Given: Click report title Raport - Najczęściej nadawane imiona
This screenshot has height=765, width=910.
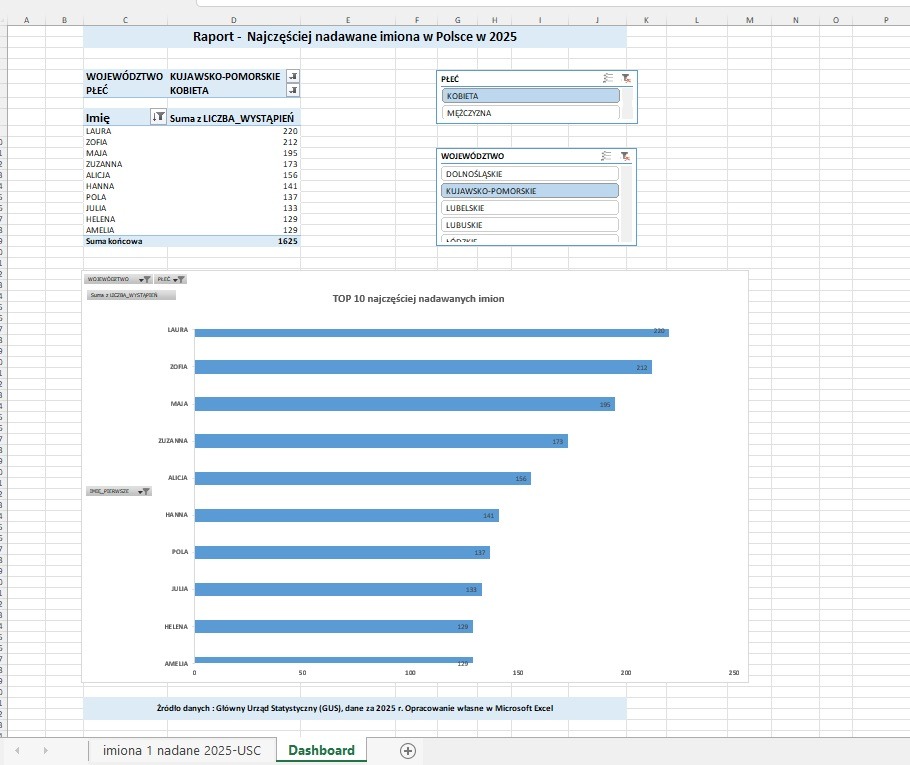Looking at the screenshot, I should pos(355,37).
